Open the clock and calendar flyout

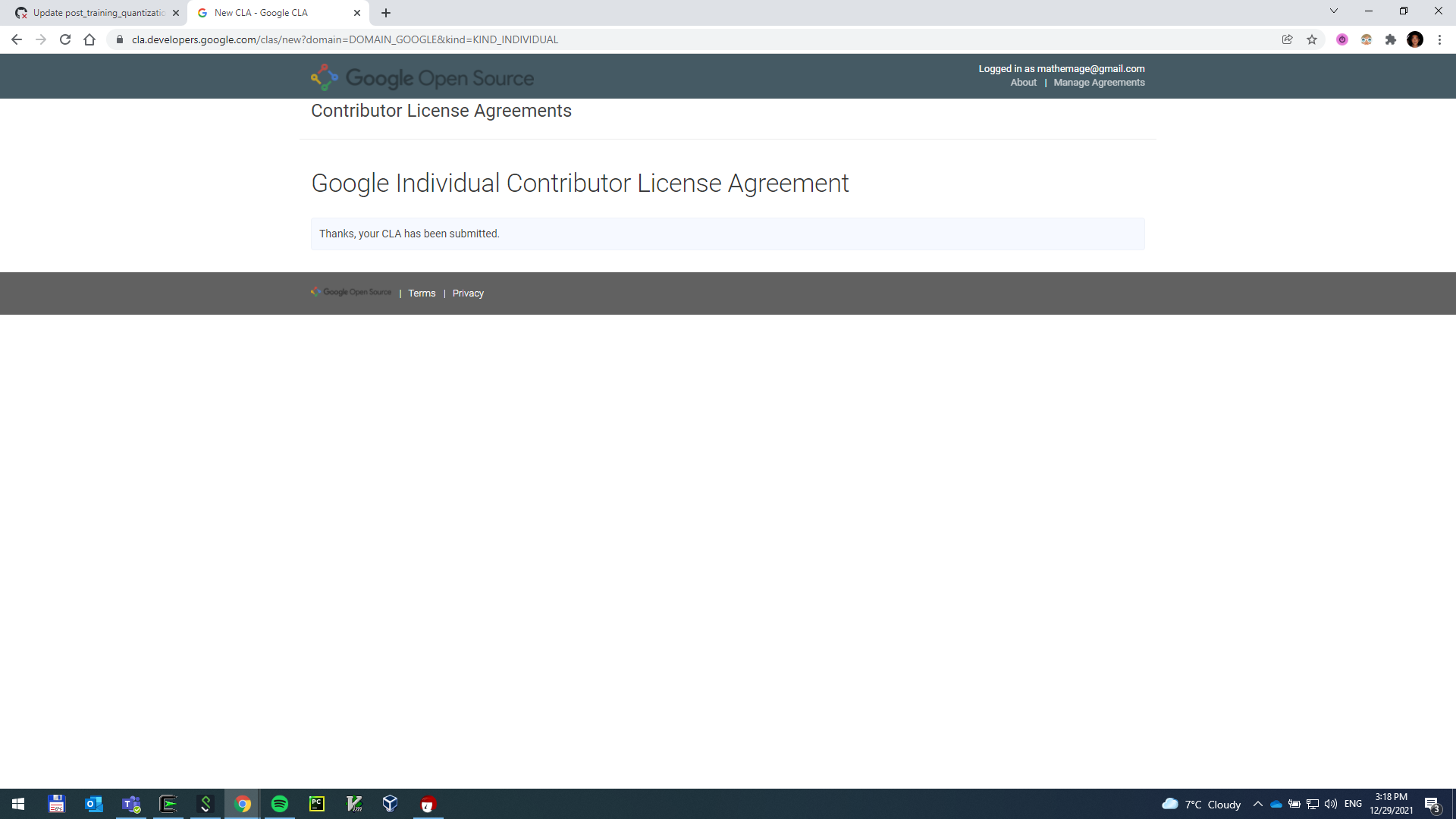(1392, 804)
